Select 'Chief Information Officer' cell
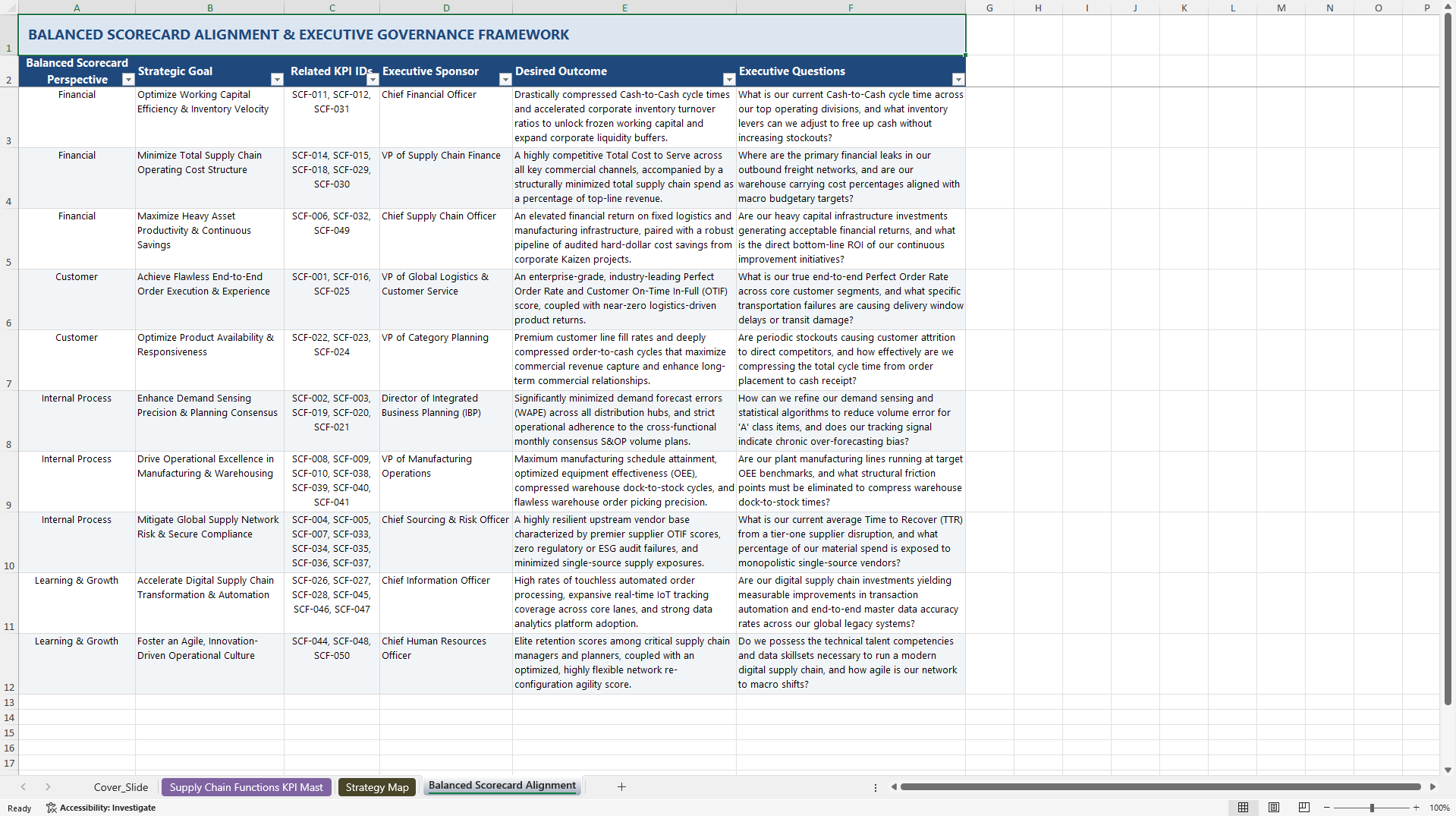 pyautogui.click(x=446, y=603)
